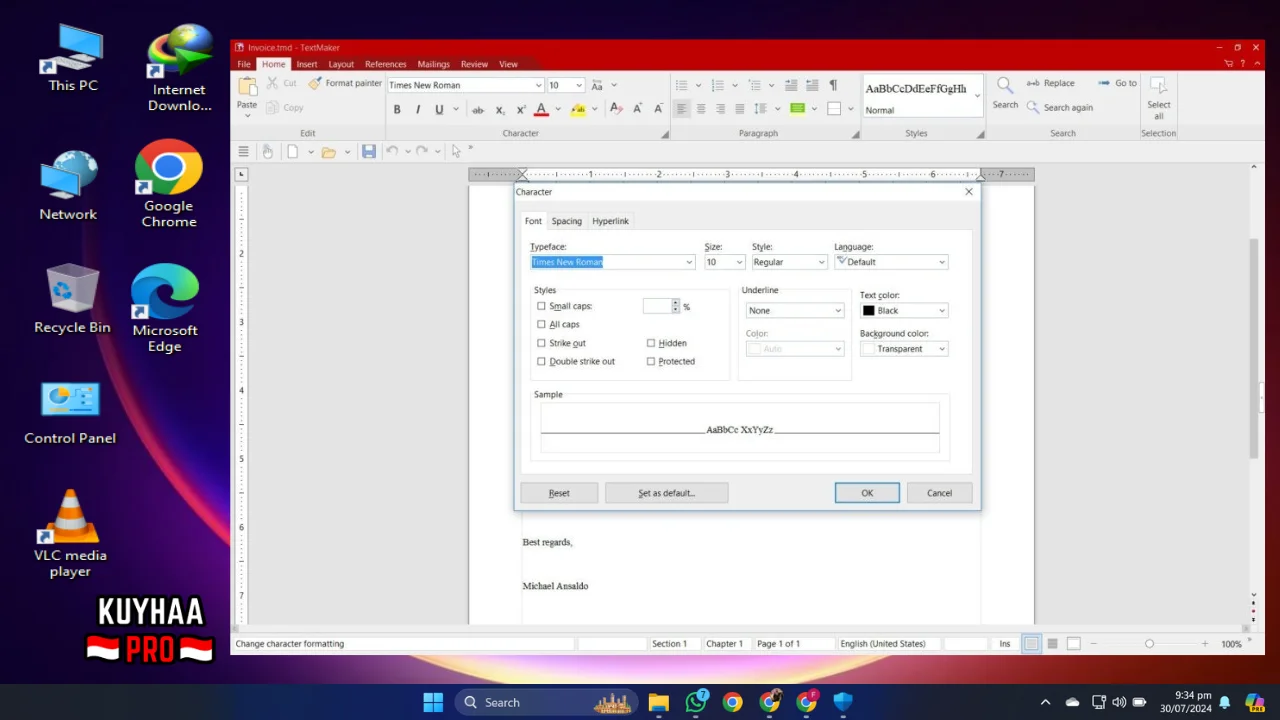Click the Underline icon in the ribbon

click(438, 110)
